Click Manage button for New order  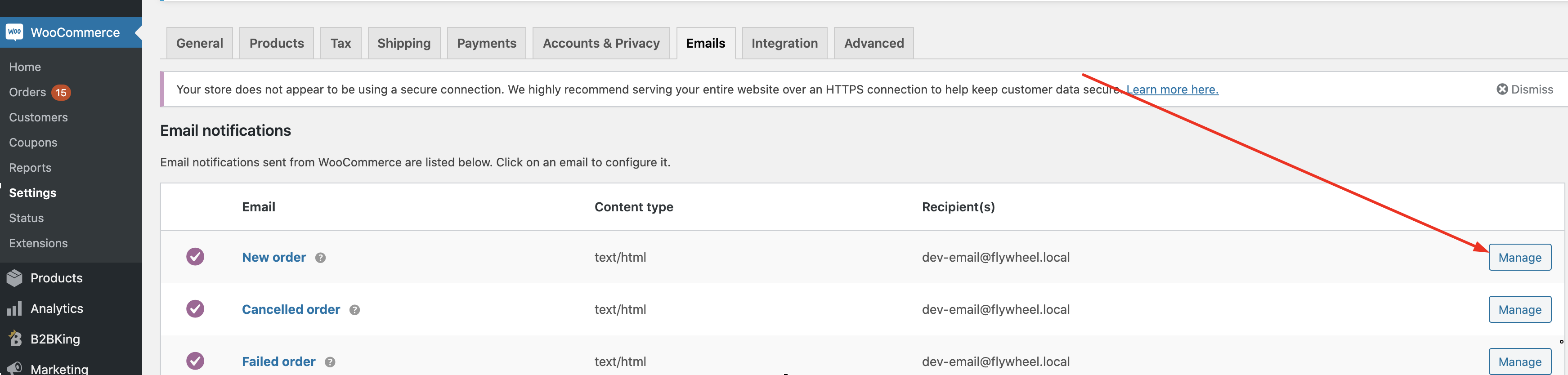tap(1519, 258)
